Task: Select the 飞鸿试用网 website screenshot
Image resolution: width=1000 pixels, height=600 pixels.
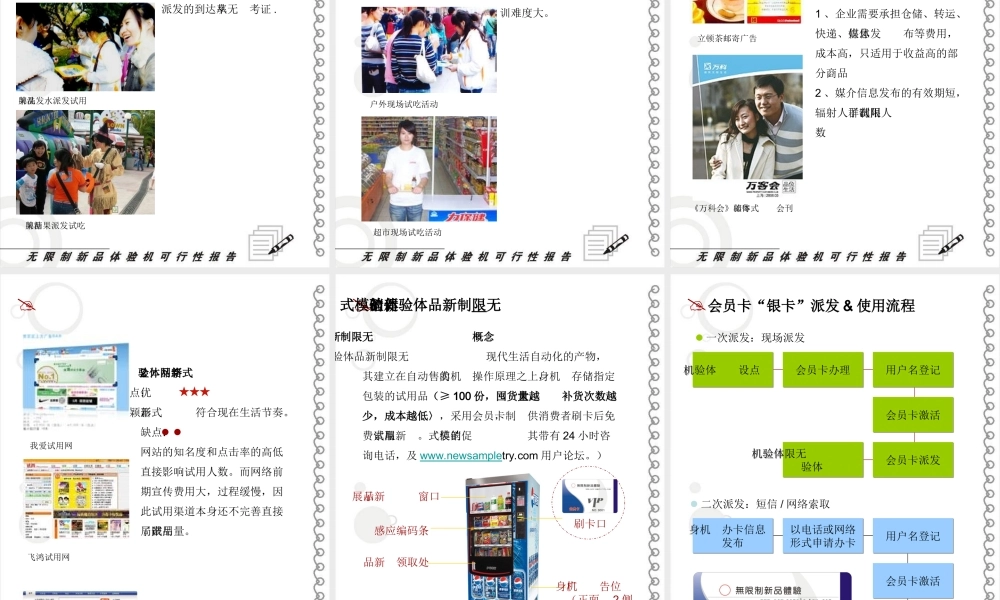Action: (76, 501)
